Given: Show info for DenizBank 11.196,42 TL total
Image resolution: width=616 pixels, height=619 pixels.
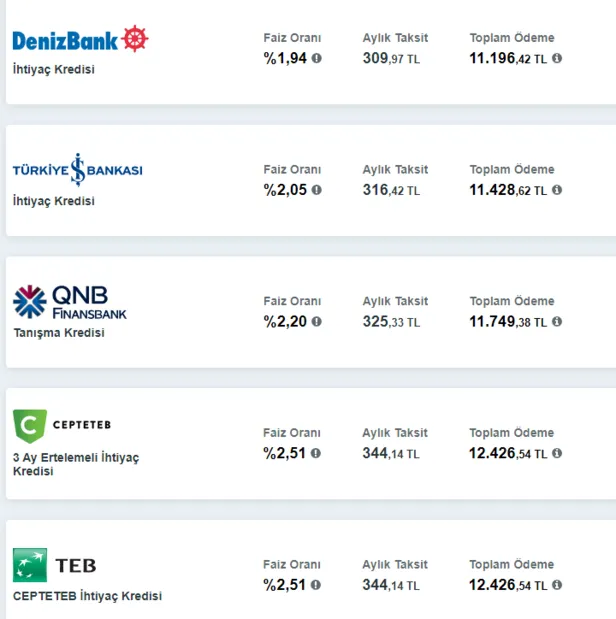Looking at the screenshot, I should [557, 58].
